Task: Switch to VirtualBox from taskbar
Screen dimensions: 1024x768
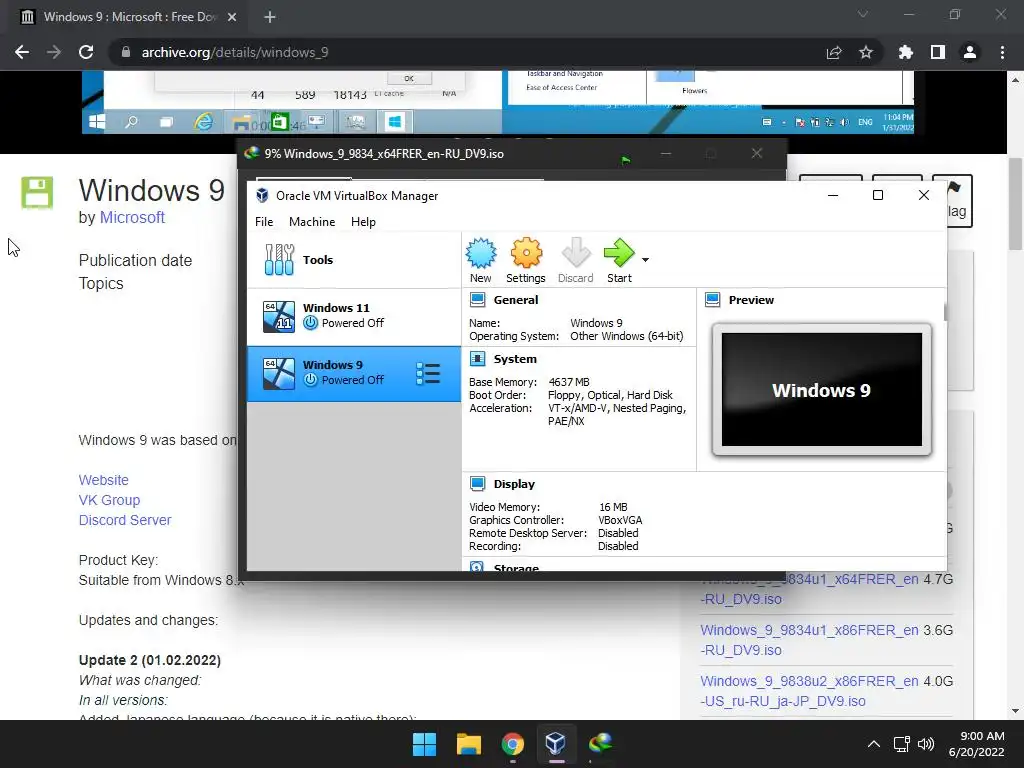Action: pyautogui.click(x=556, y=744)
